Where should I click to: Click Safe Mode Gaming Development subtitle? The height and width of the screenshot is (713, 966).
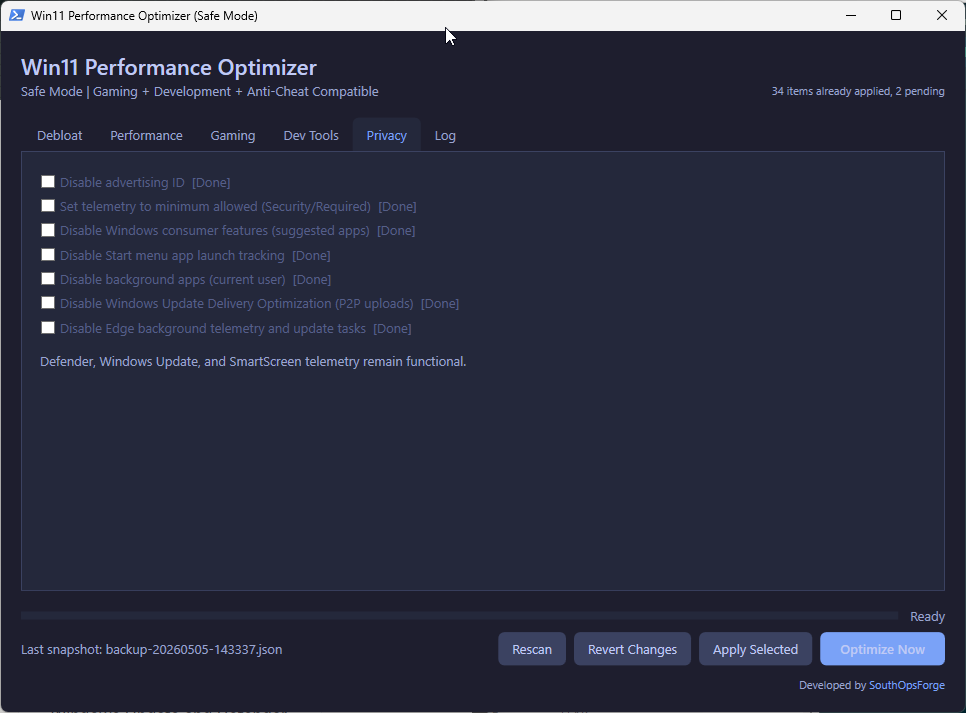200,92
